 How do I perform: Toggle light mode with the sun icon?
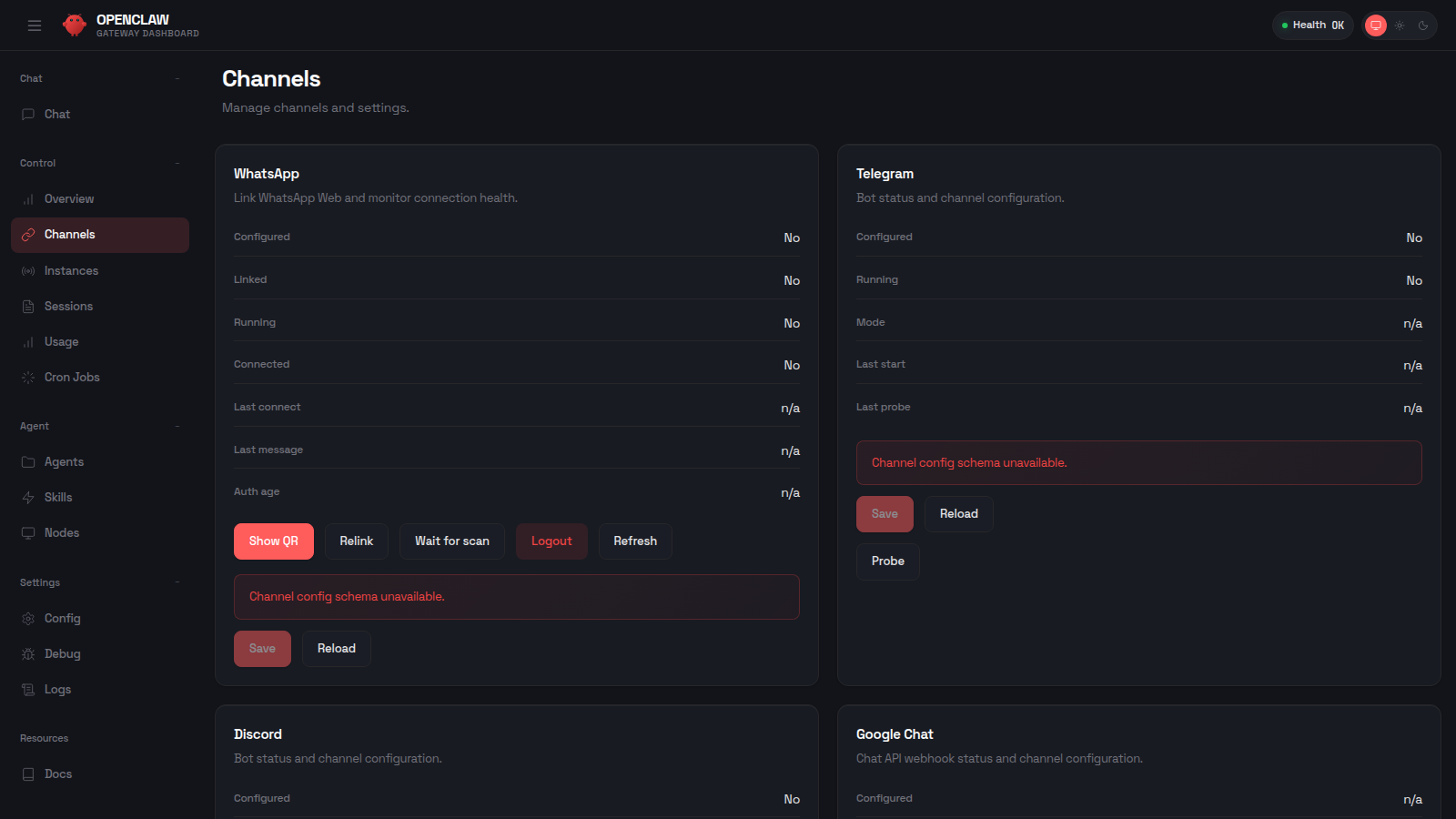[x=1399, y=25]
